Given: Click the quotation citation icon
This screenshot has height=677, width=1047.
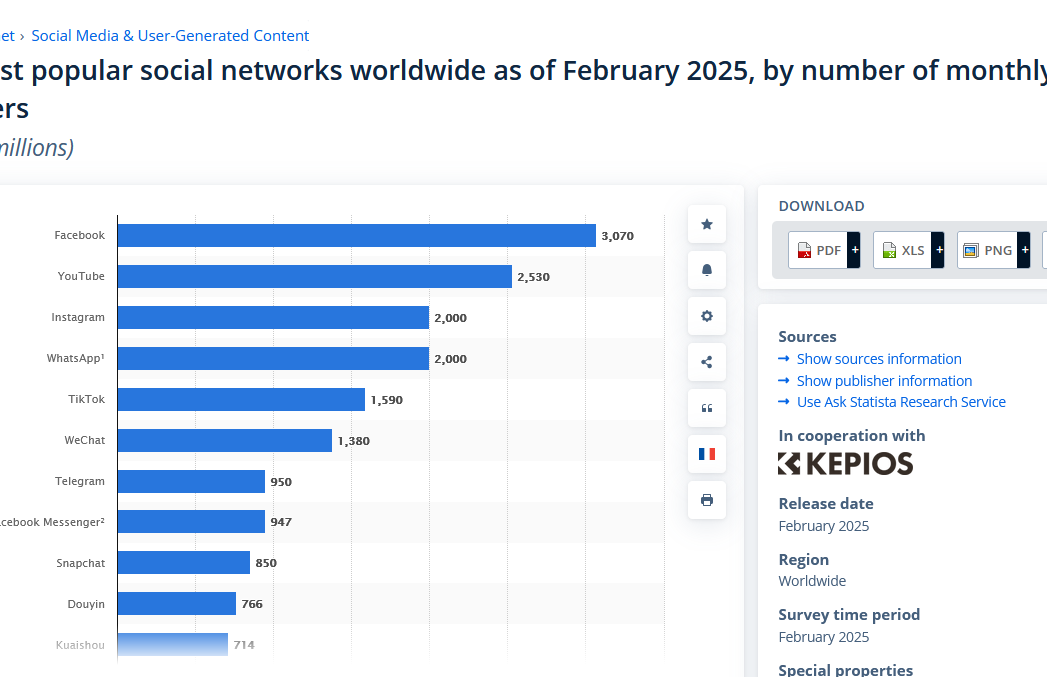Looking at the screenshot, I should (x=706, y=408).
